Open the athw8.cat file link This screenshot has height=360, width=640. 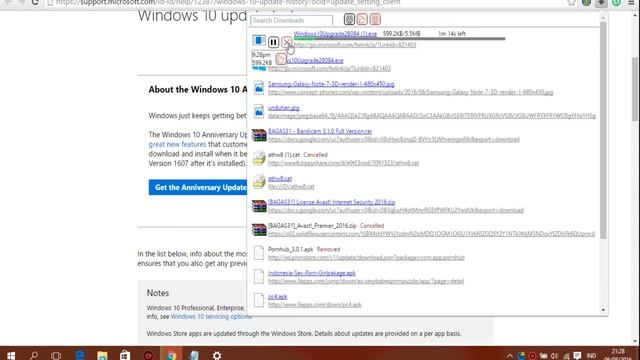click(x=280, y=178)
